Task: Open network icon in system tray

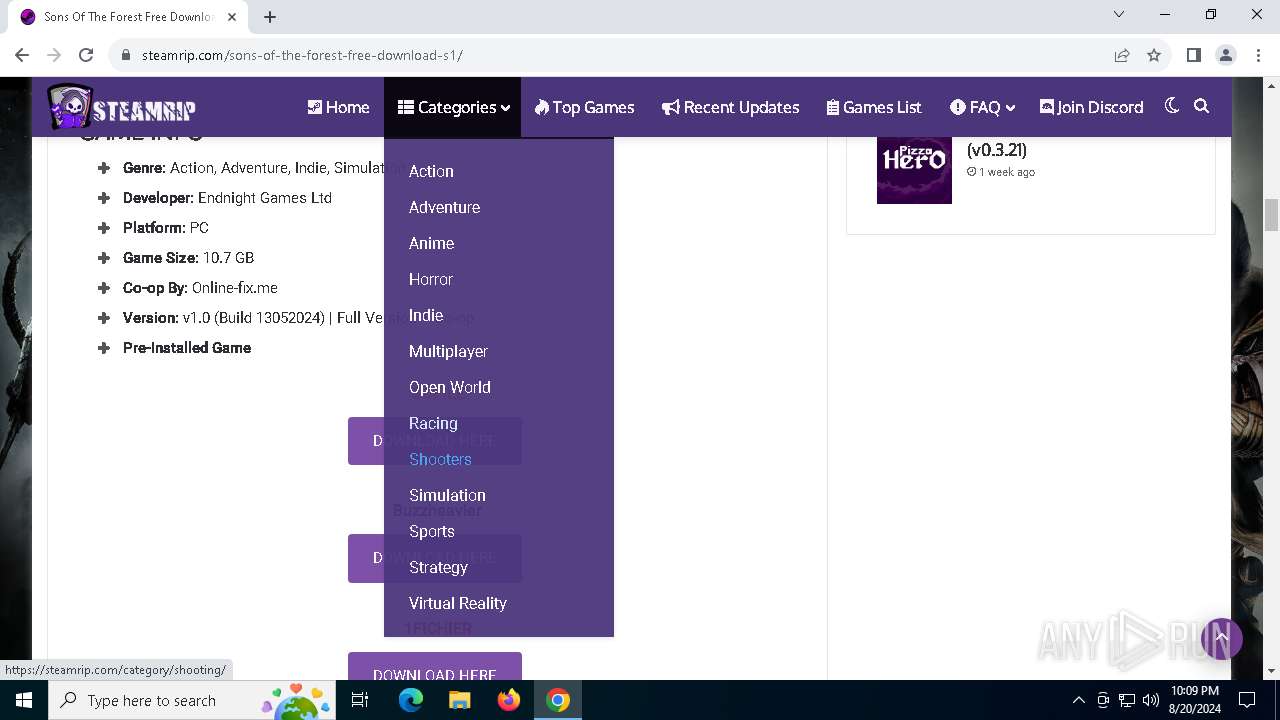Action: (1127, 700)
